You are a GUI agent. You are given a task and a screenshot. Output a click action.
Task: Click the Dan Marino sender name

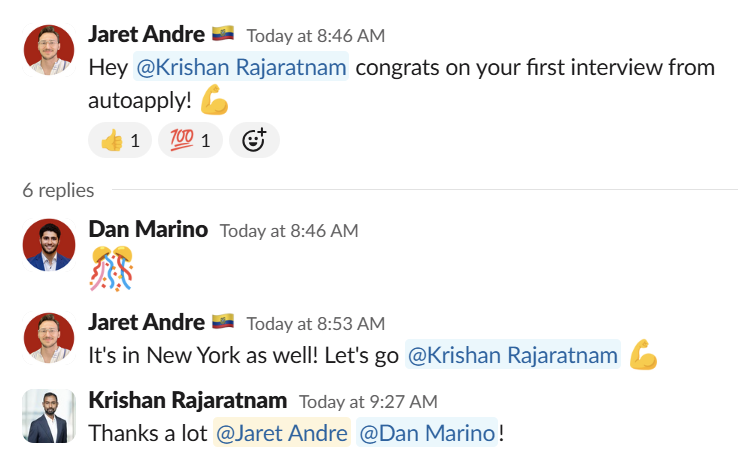[148, 229]
